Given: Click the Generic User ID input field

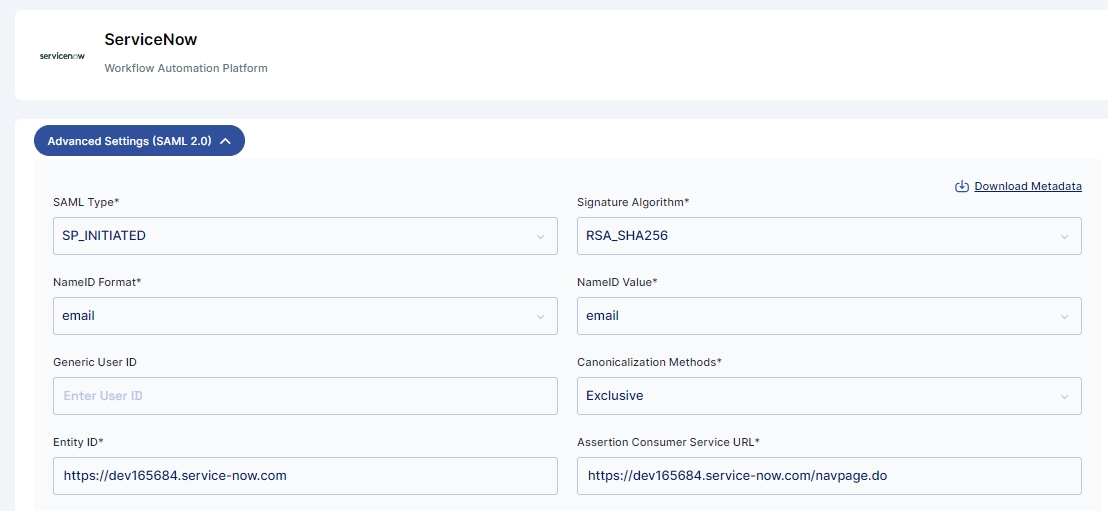Looking at the screenshot, I should (x=305, y=396).
